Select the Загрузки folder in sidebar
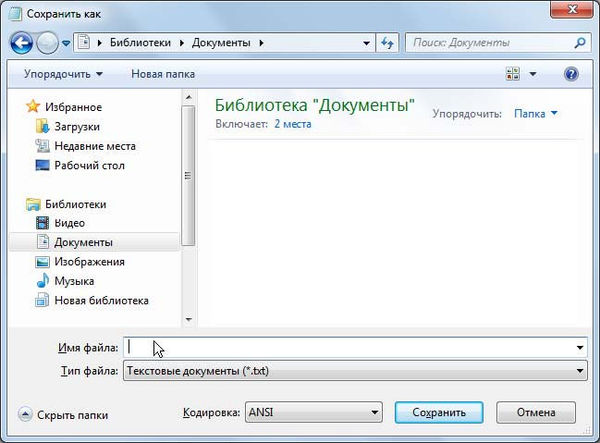 [x=76, y=127]
